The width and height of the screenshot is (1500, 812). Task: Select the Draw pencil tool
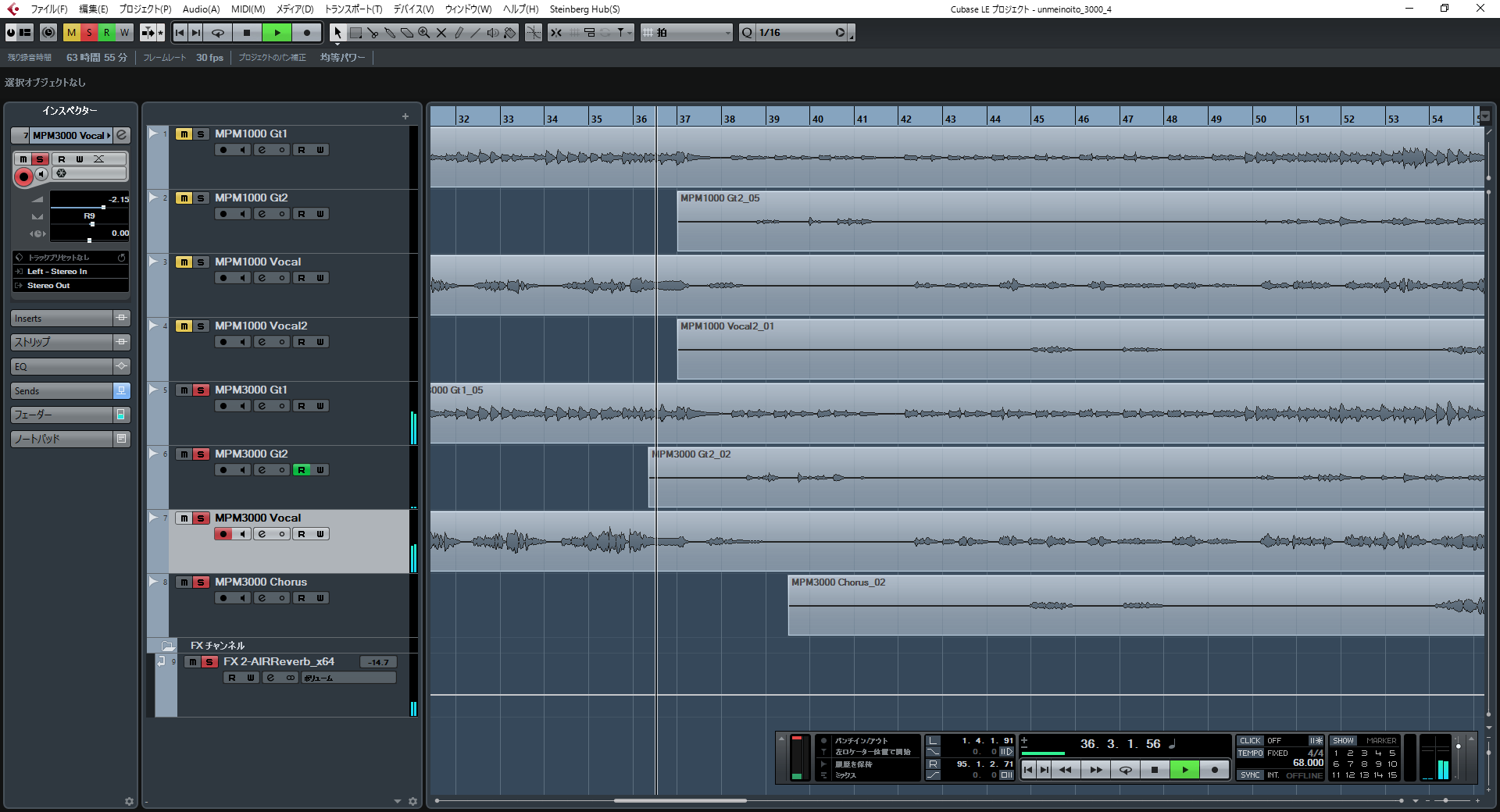[459, 33]
